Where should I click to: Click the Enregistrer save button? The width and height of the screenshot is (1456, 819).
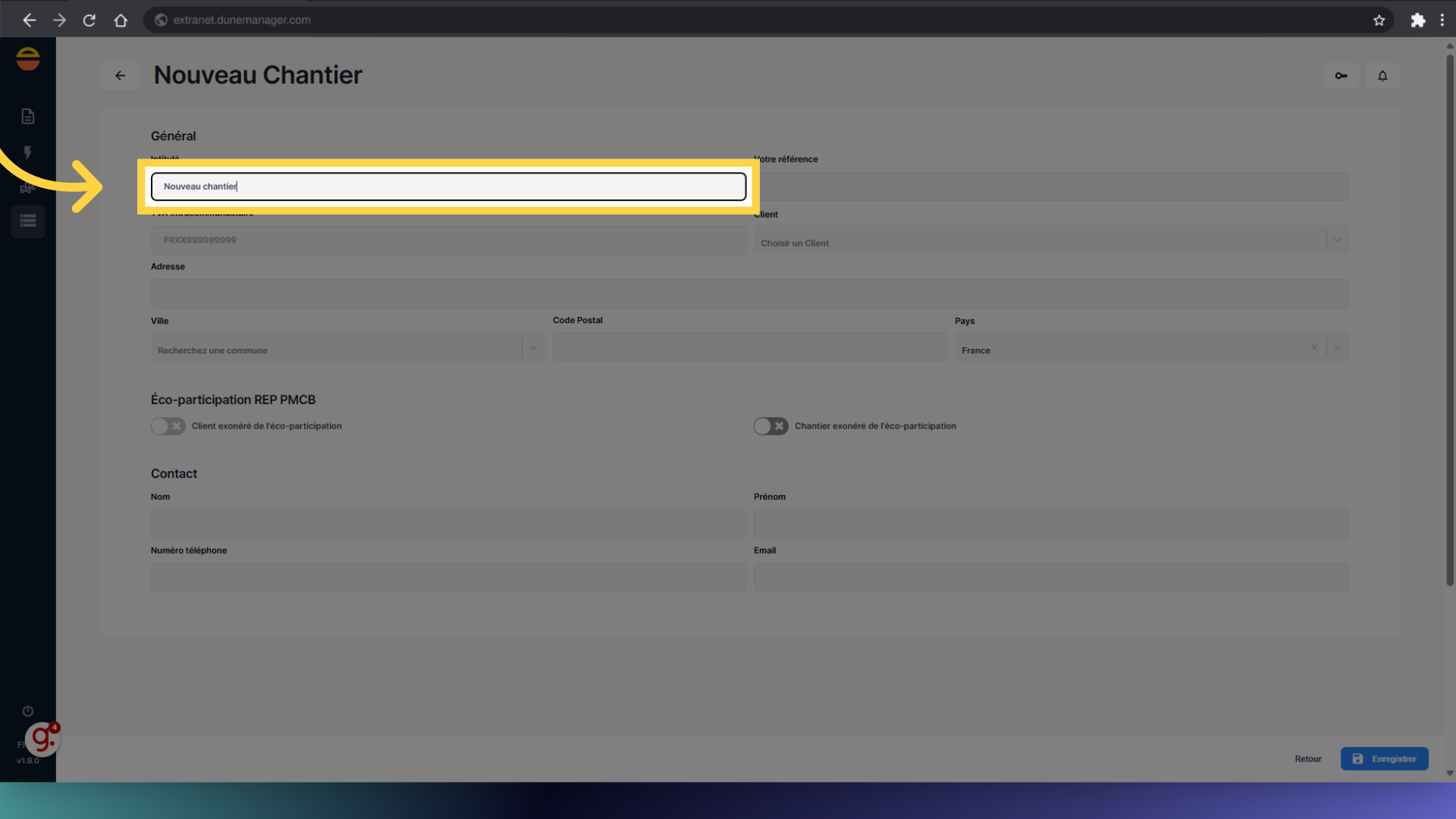[x=1384, y=759]
